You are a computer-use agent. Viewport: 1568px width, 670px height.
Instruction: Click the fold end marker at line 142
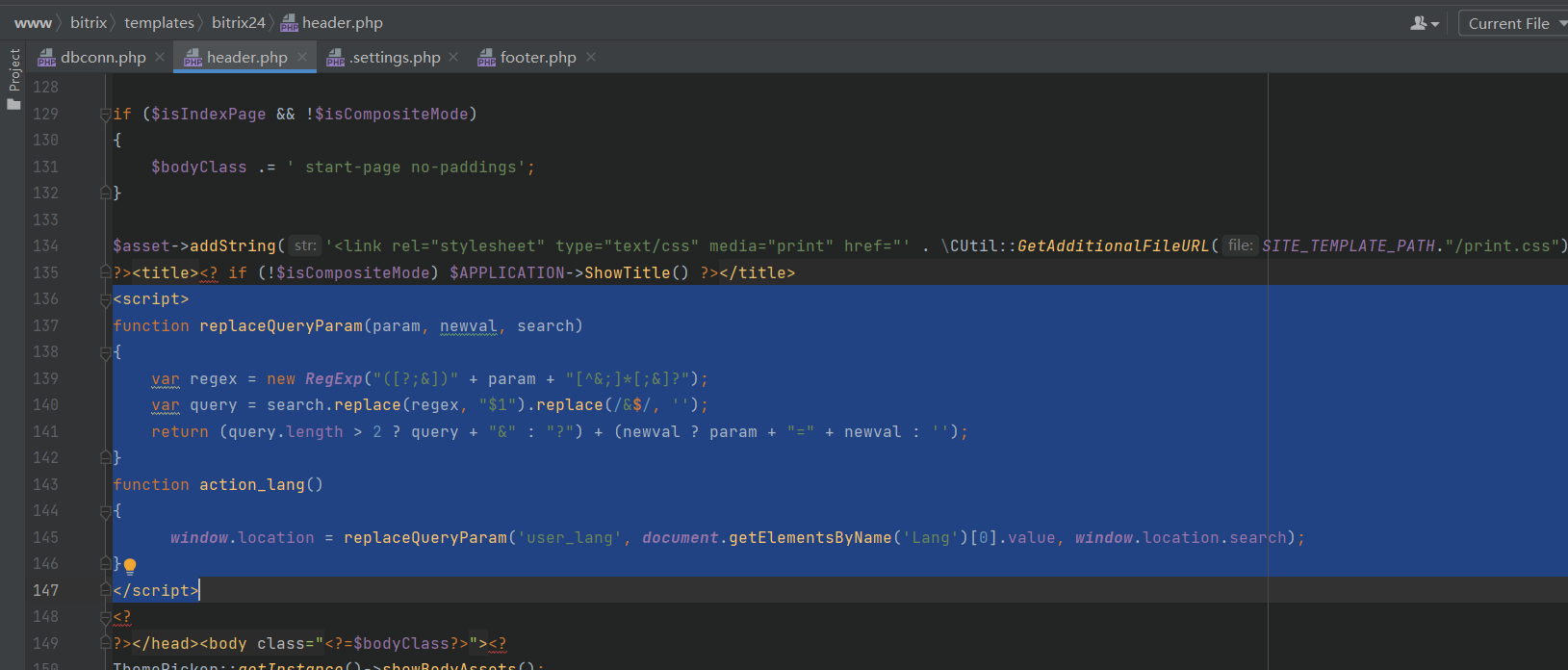pos(105,458)
